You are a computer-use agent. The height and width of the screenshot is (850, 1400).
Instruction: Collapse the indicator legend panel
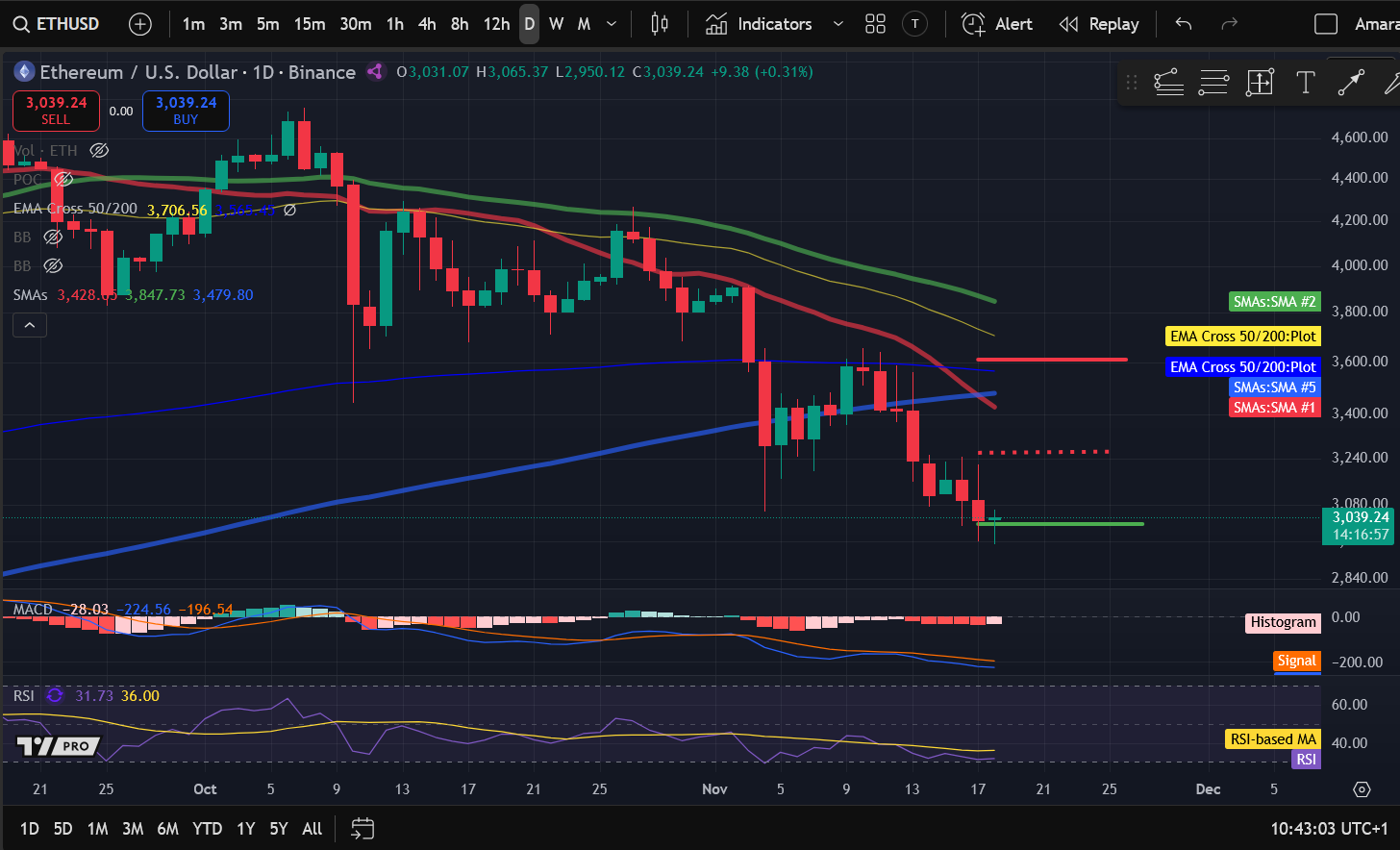point(29,324)
